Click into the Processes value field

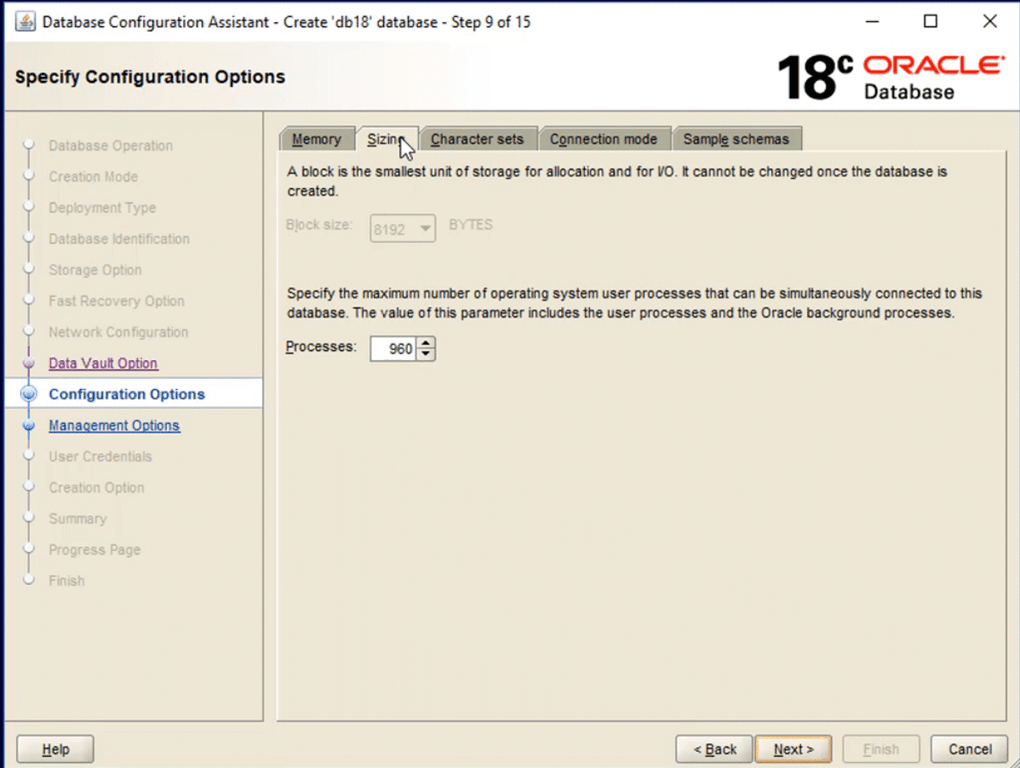click(x=393, y=349)
